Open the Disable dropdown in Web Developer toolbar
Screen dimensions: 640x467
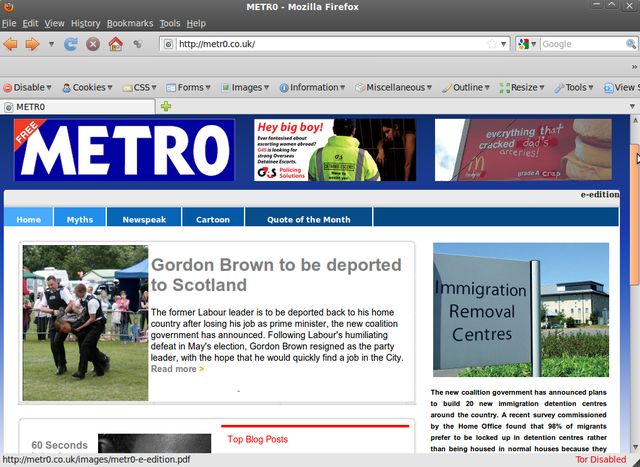[28, 87]
